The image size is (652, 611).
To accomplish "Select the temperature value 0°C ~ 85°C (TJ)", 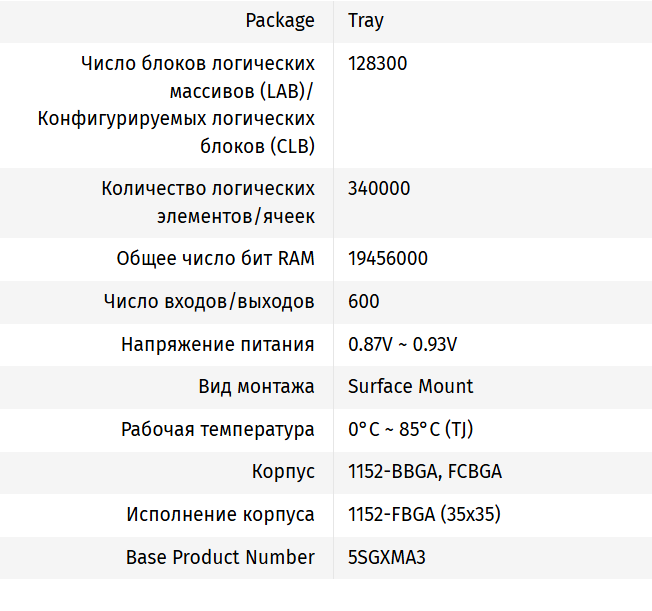I will 410,430.
